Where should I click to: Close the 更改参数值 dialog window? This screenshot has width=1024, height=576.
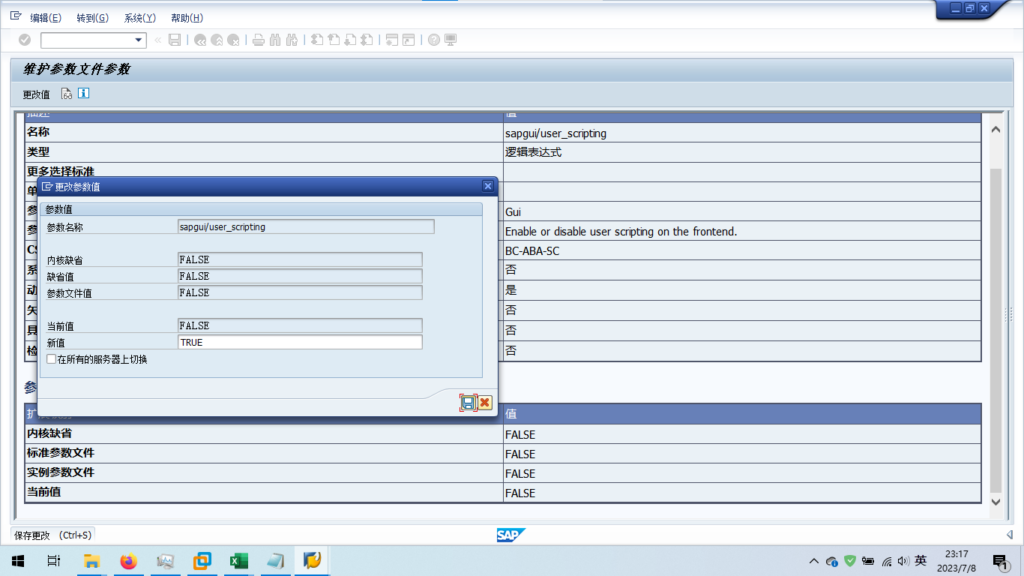click(x=488, y=186)
